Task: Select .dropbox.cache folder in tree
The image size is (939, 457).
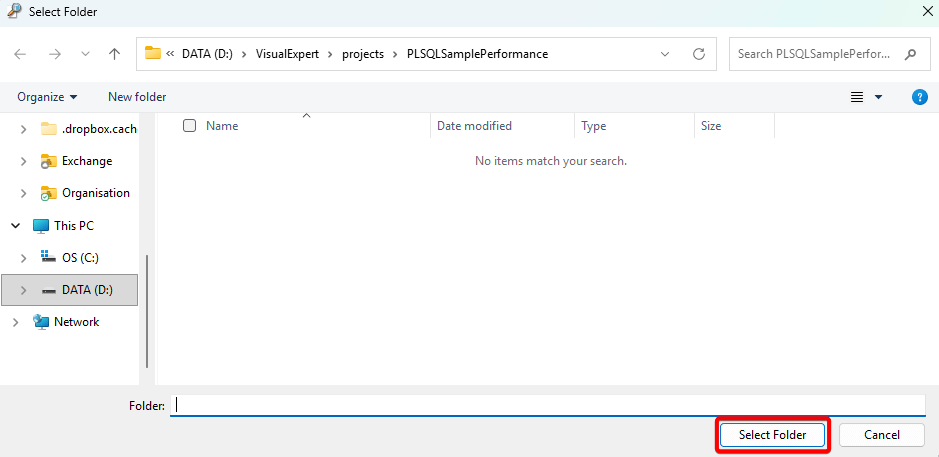Action: coord(89,129)
